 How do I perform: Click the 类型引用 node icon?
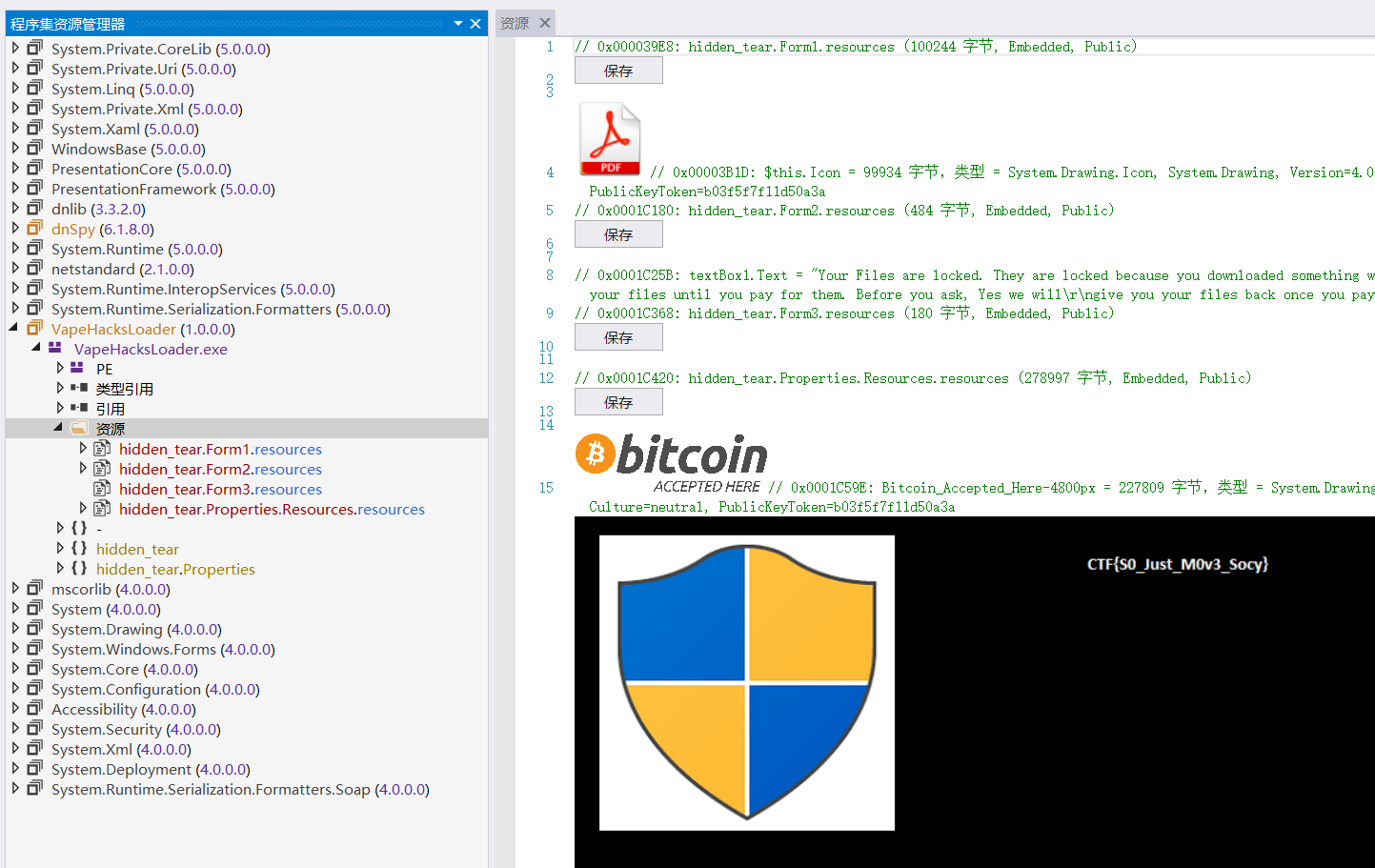79,388
